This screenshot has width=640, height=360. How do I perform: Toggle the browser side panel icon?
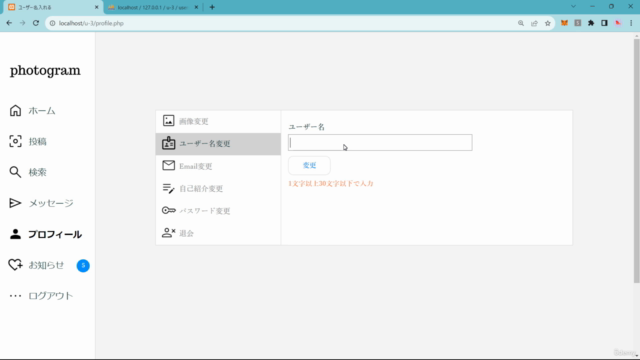tap(604, 23)
